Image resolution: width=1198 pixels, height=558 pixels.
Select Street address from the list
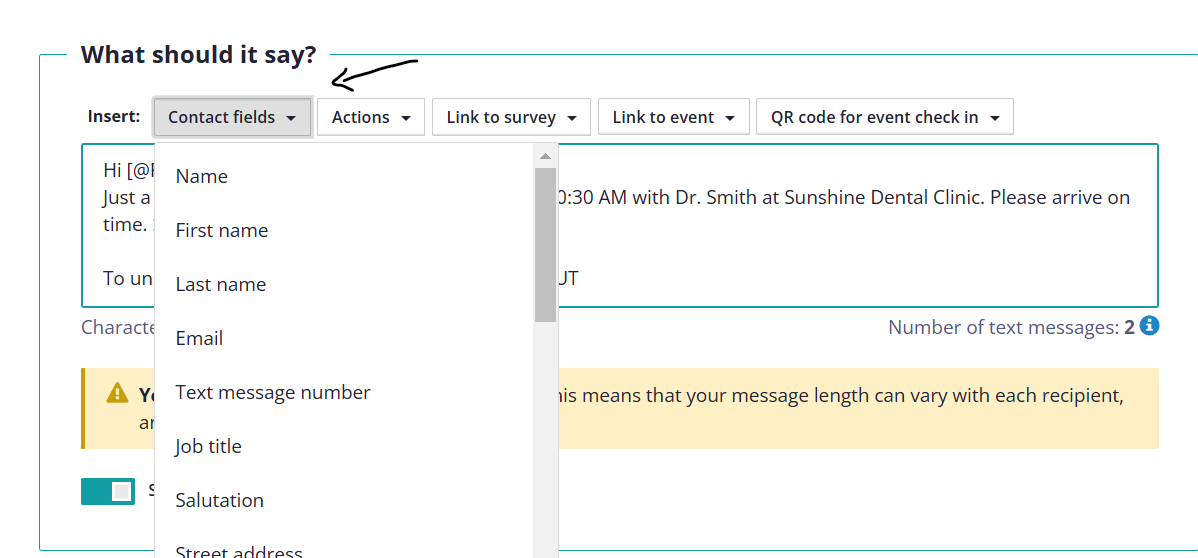tap(344, 548)
